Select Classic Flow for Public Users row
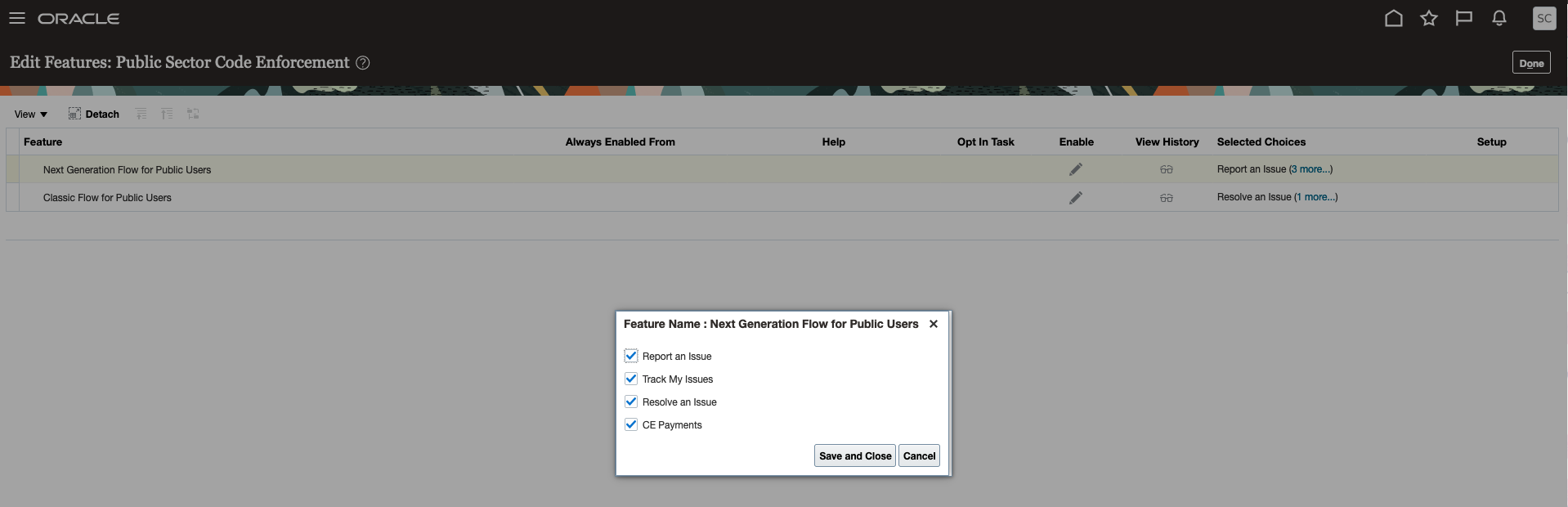Image resolution: width=1568 pixels, height=507 pixels. click(782, 197)
